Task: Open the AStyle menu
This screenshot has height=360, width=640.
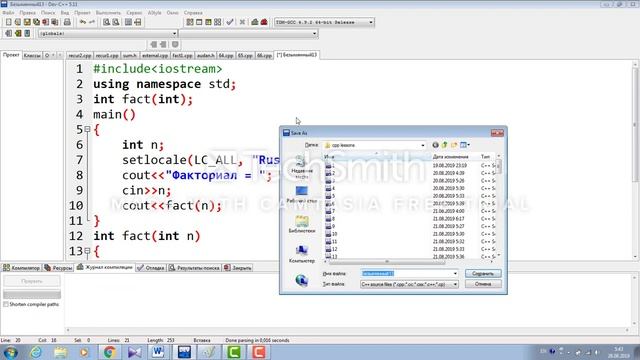Action: tap(154, 13)
